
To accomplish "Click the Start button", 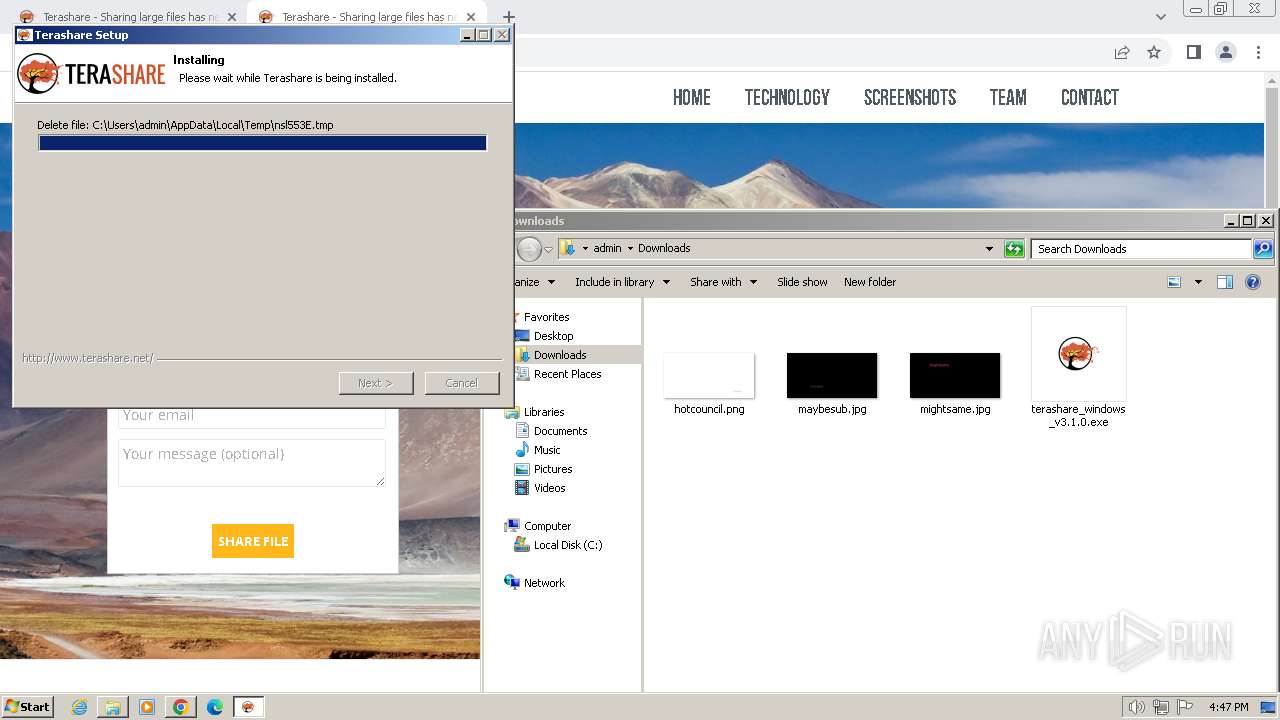I will pyautogui.click(x=28, y=707).
